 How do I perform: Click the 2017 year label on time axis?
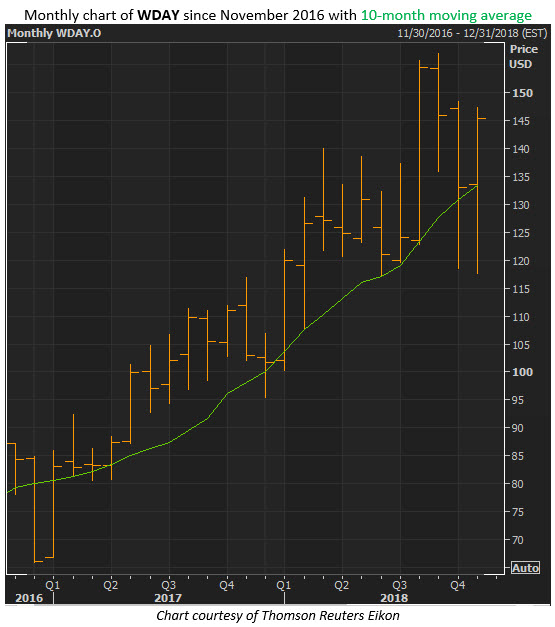coord(168,598)
